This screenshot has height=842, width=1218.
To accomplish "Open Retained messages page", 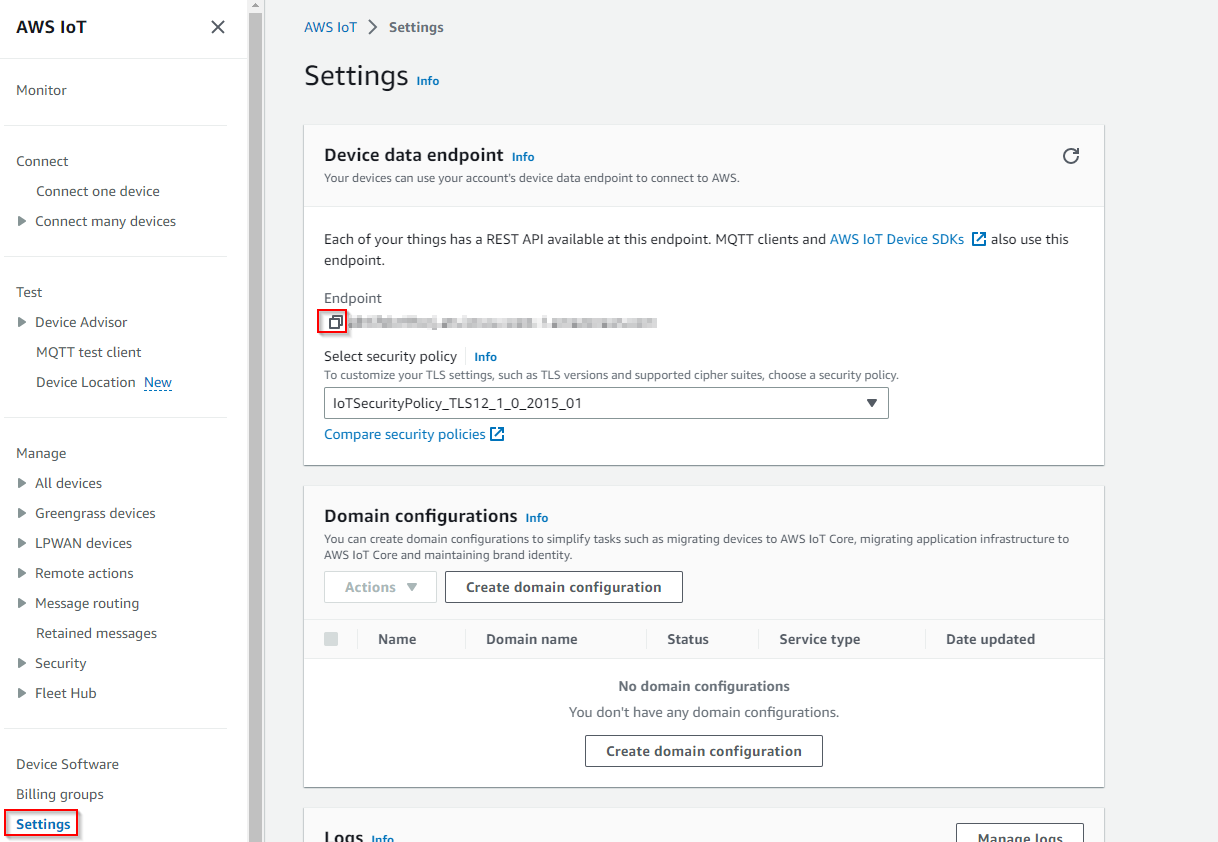I will click(x=96, y=633).
